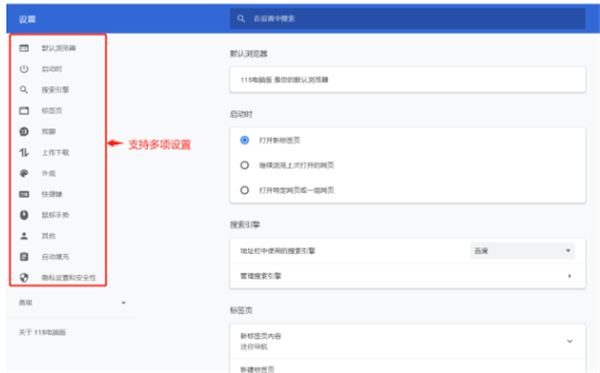Viewport: 600px width, 373px height.
Task: Click the magnifier icon in the settings search bar
Action: 241,18
